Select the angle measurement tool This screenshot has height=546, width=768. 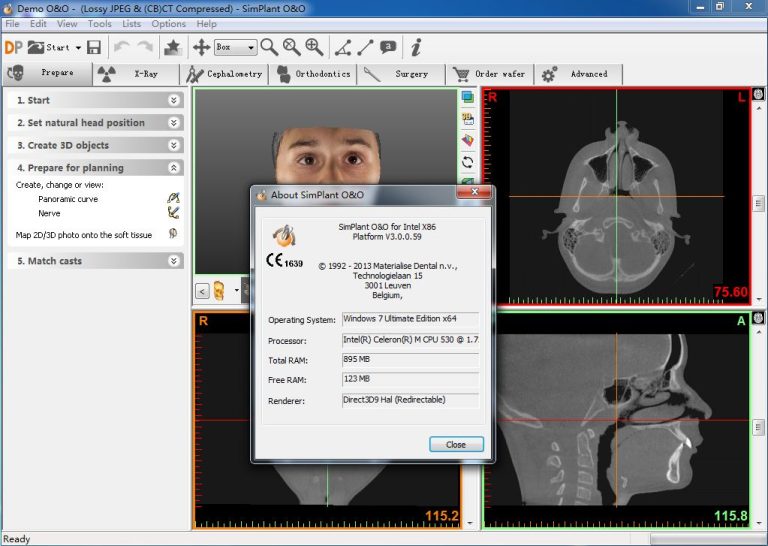tap(343, 47)
